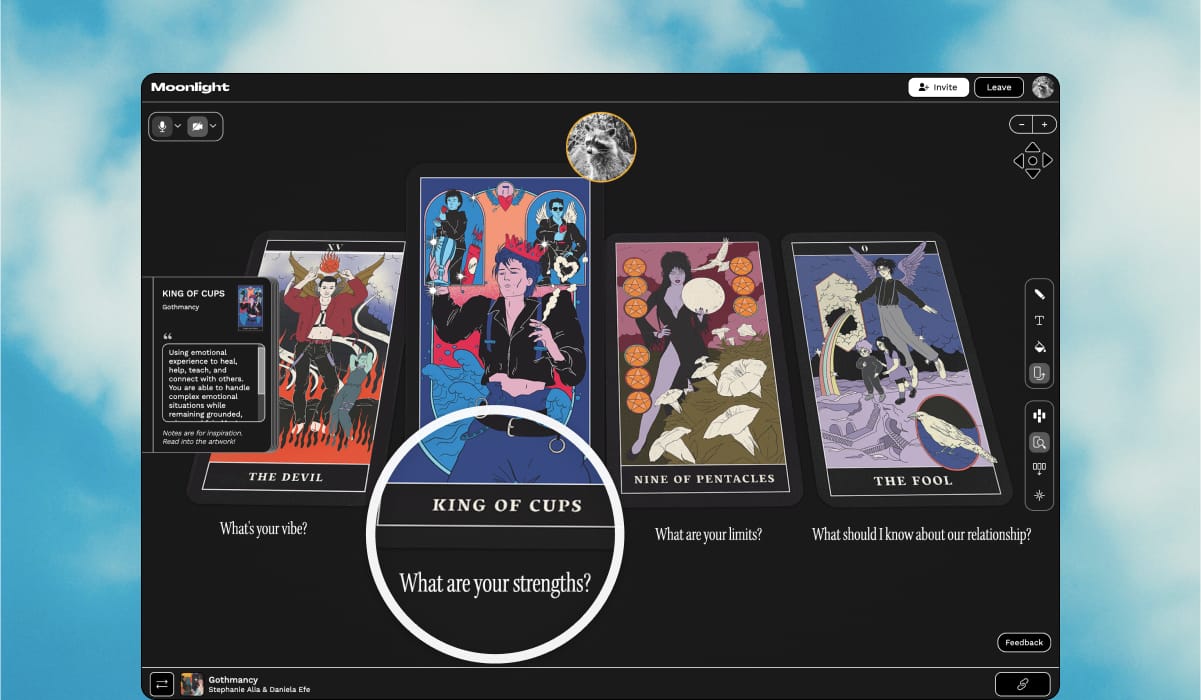Click the "What's your vibe?" prompt
The height and width of the screenshot is (700, 1201).
point(263,529)
